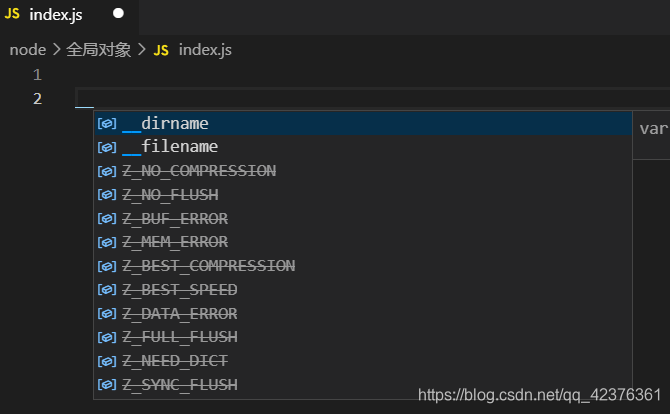Click the variable icon beside Z_FULL_FLUSH
Screen dimensions: 670x414
(107, 338)
